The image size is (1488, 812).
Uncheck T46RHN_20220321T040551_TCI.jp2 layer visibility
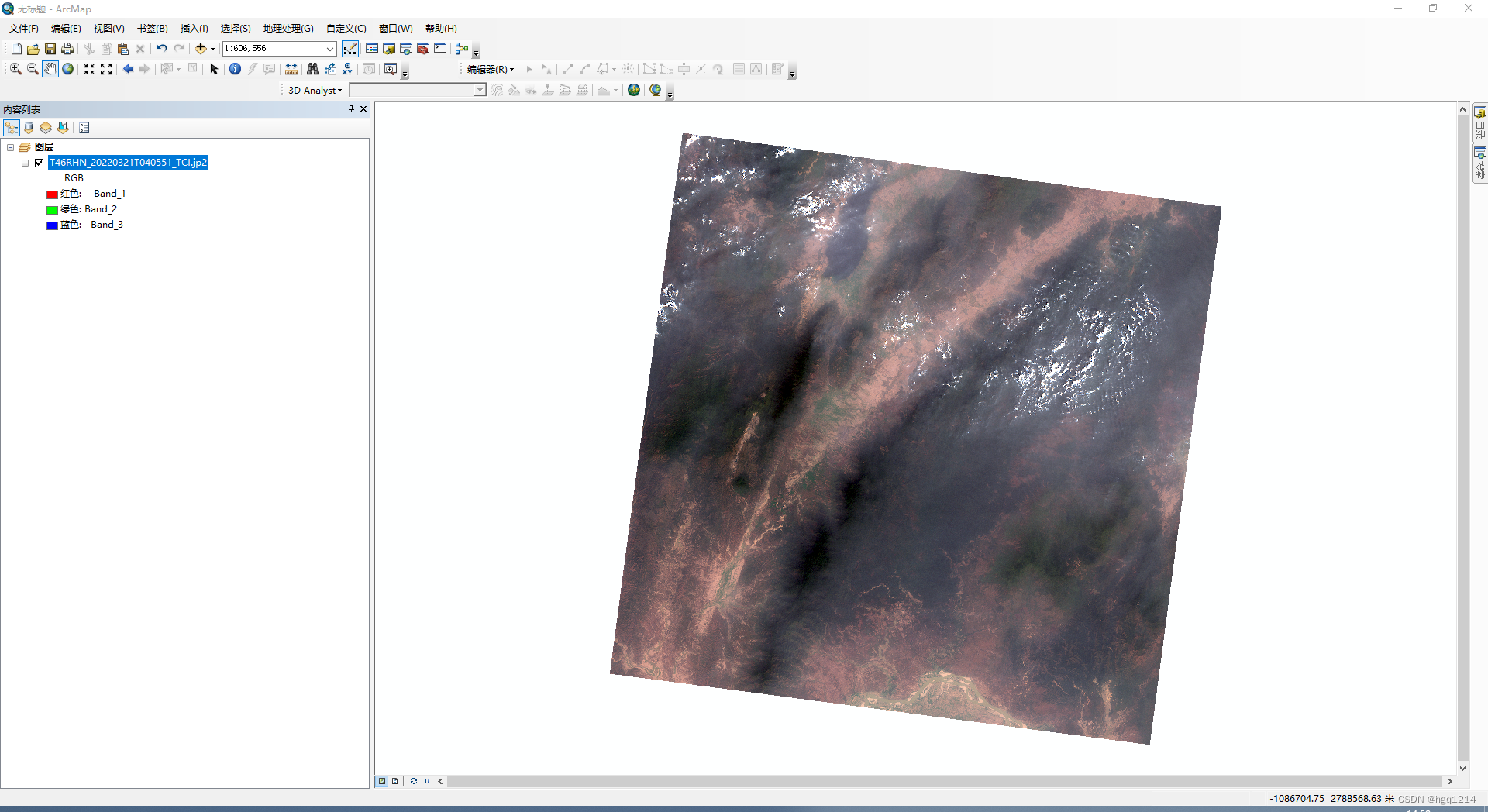tap(39, 163)
